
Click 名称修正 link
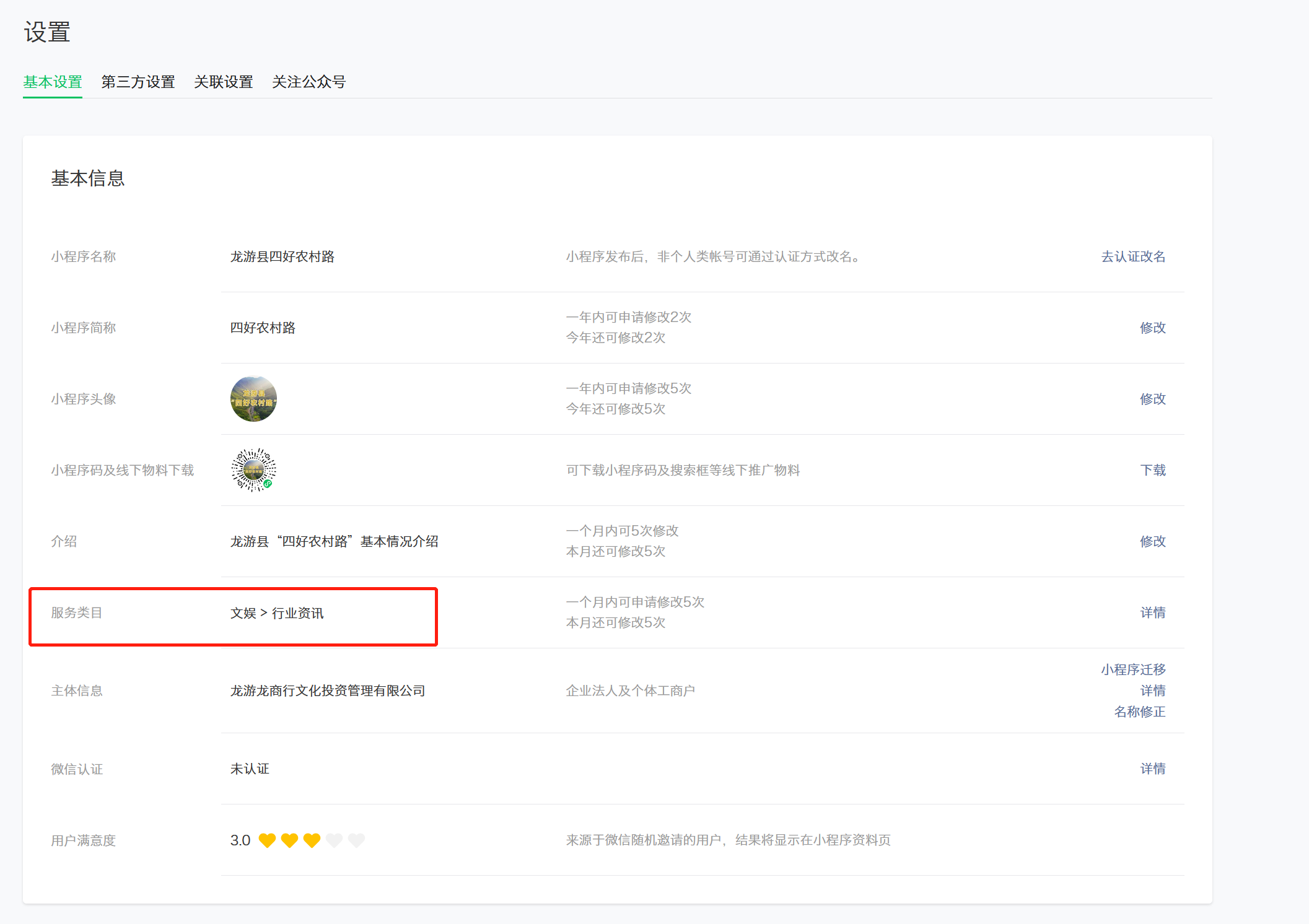1139,712
